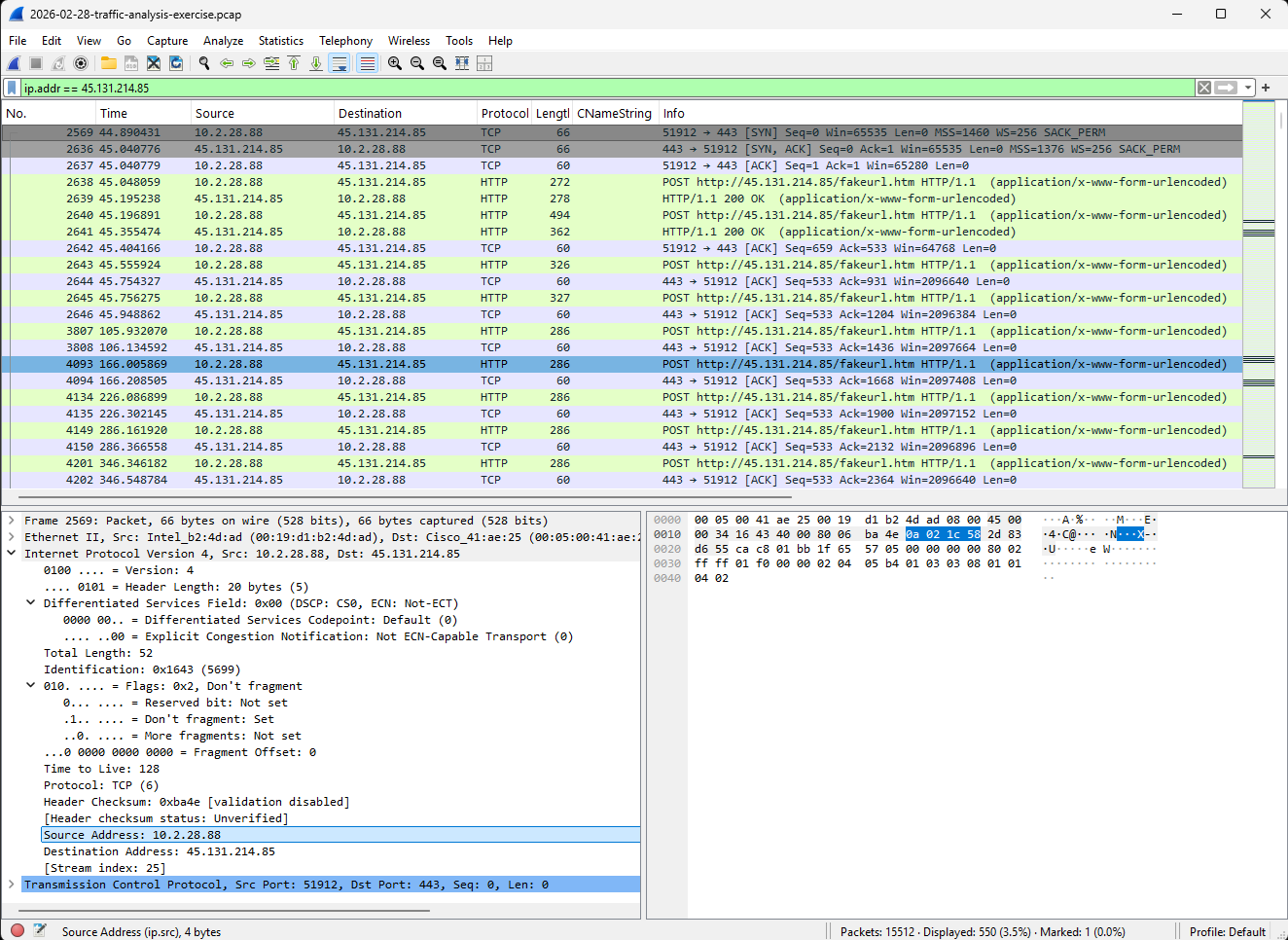Toggle auto-scroll during live capture
Screen dimensions: 1288x940
(x=339, y=63)
